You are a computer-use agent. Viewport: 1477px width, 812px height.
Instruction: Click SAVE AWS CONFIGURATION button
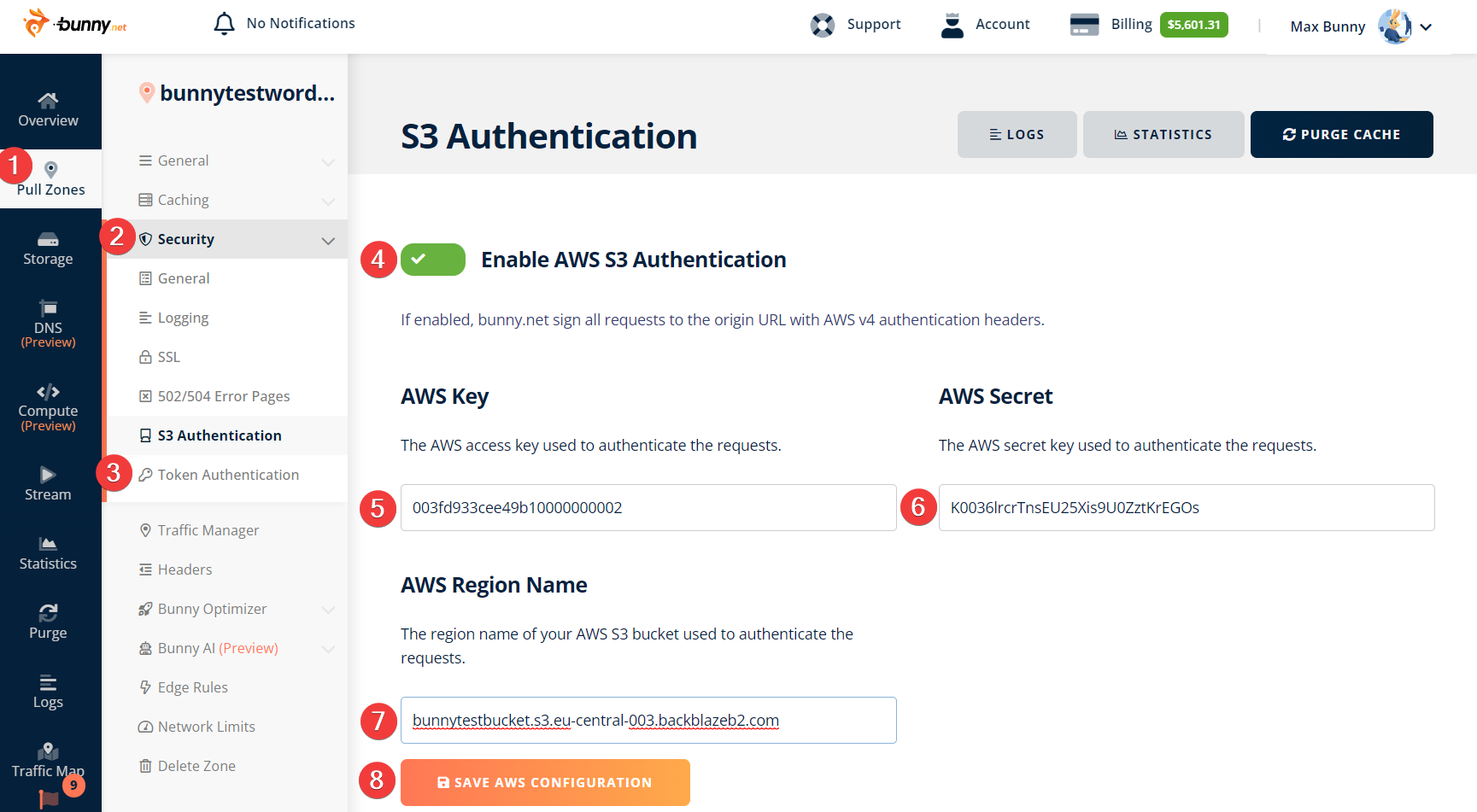[x=545, y=782]
